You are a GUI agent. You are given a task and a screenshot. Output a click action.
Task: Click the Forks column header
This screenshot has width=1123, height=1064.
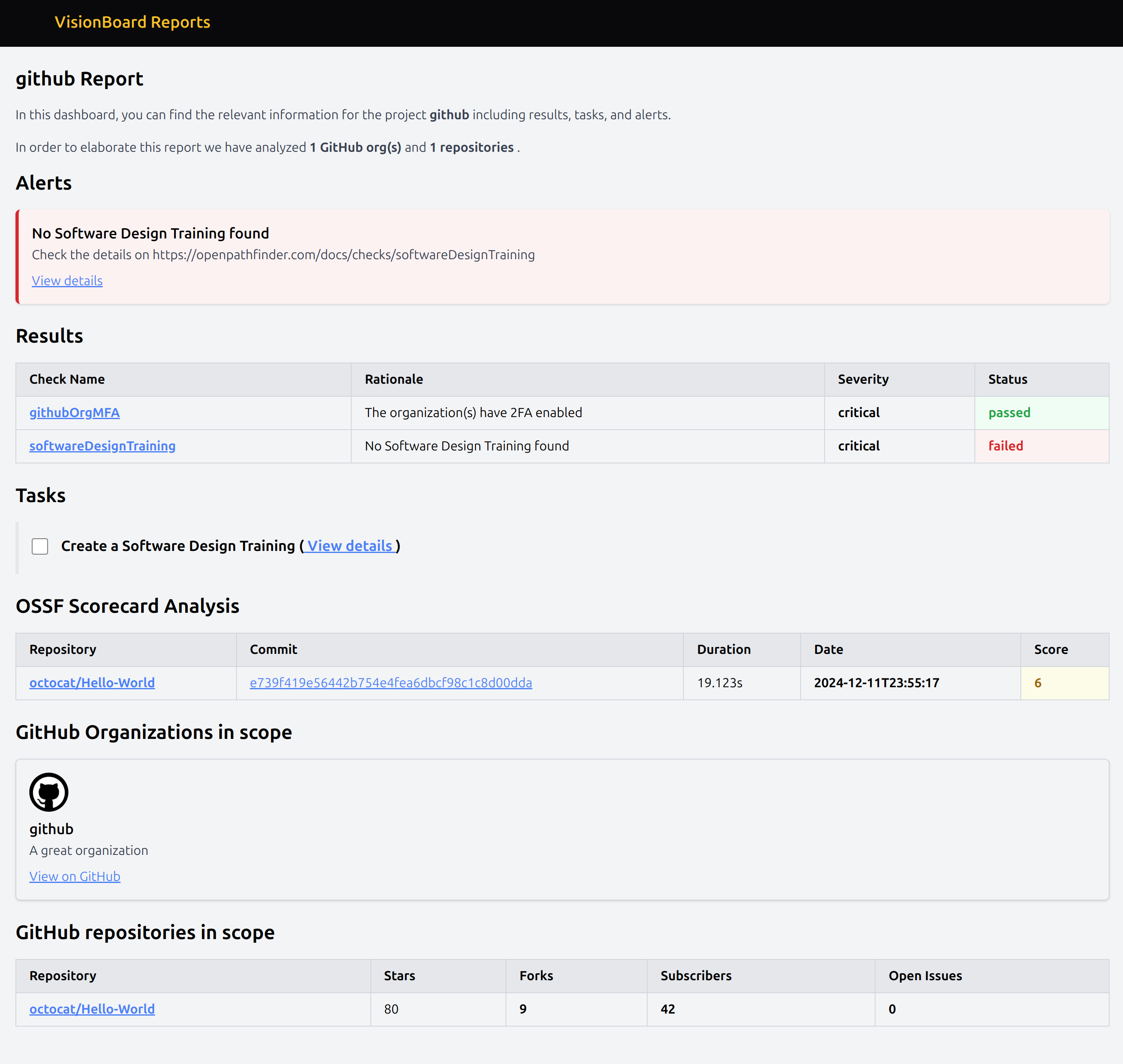(576, 976)
